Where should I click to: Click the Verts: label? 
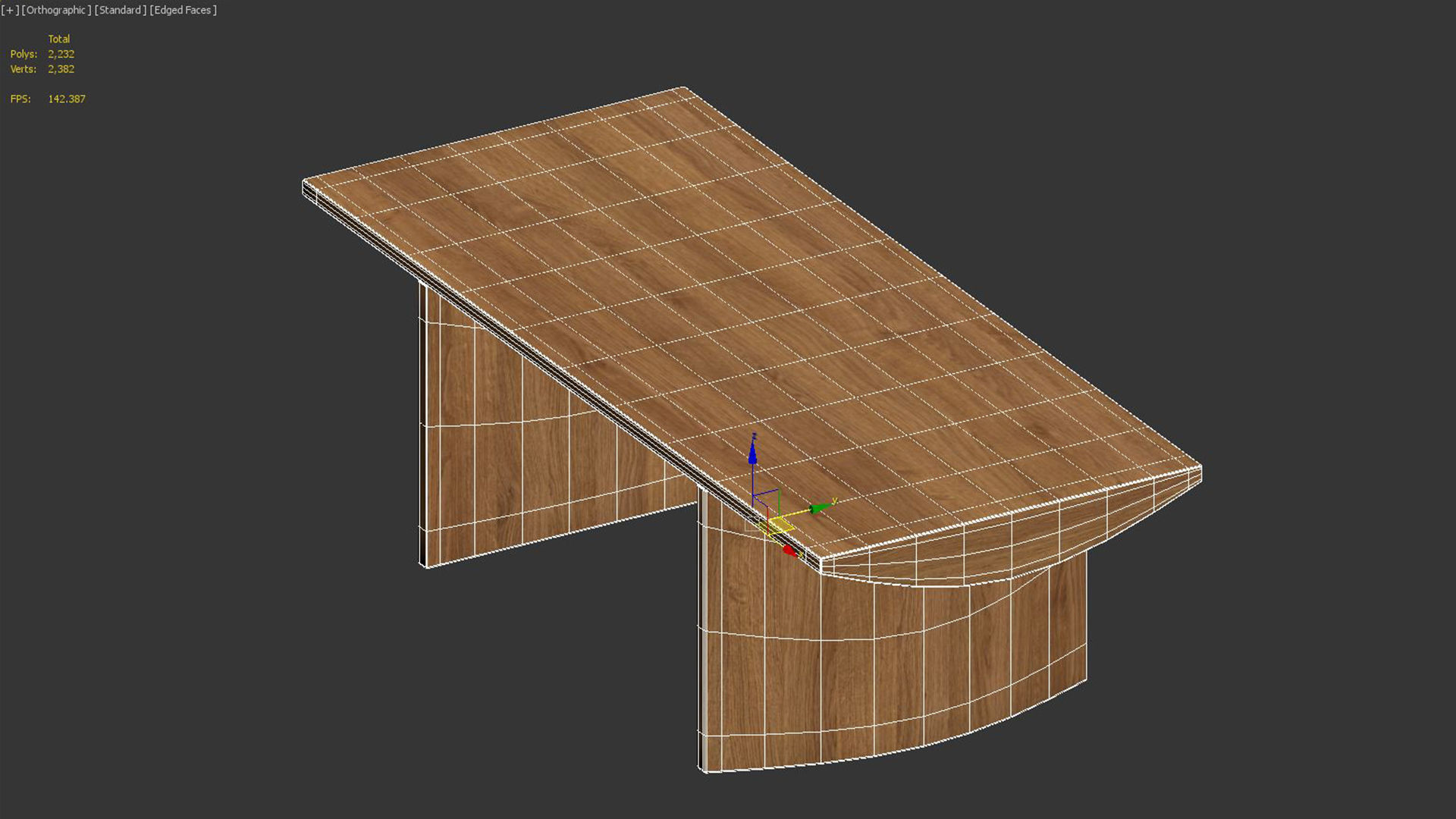coord(24,69)
